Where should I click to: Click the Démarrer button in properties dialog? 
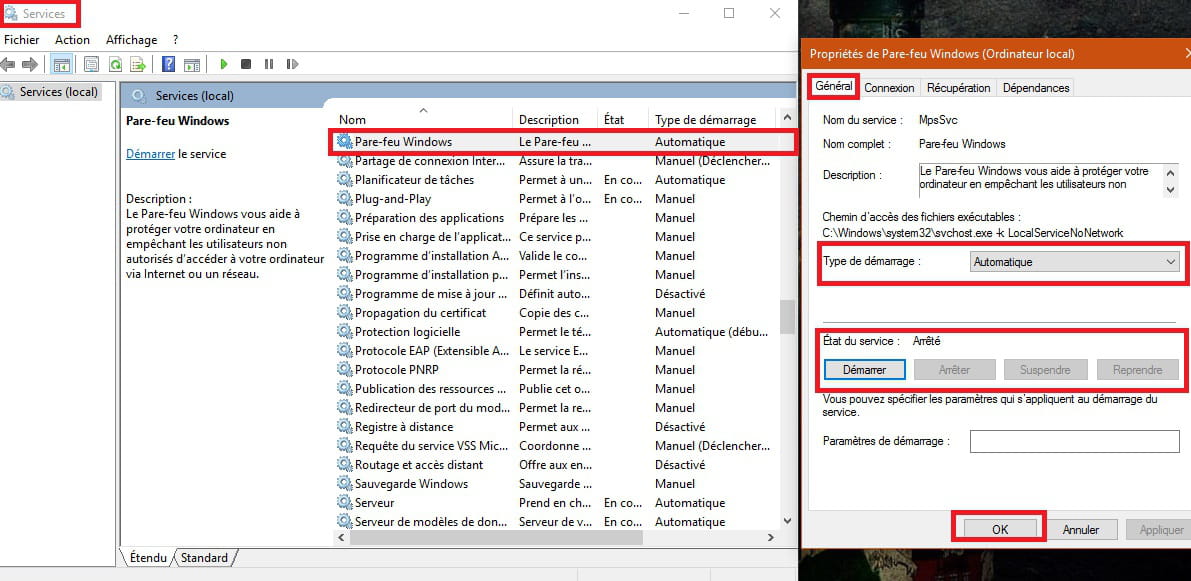864,370
